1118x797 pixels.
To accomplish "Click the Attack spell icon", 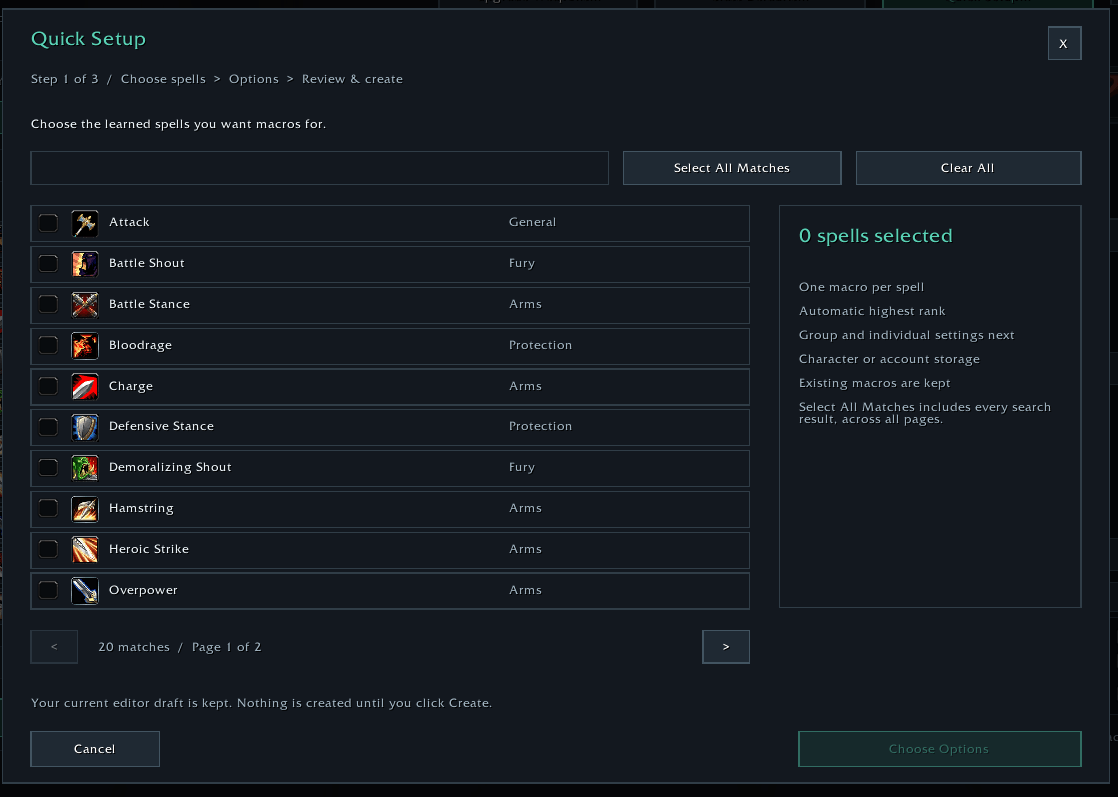I will (x=85, y=223).
